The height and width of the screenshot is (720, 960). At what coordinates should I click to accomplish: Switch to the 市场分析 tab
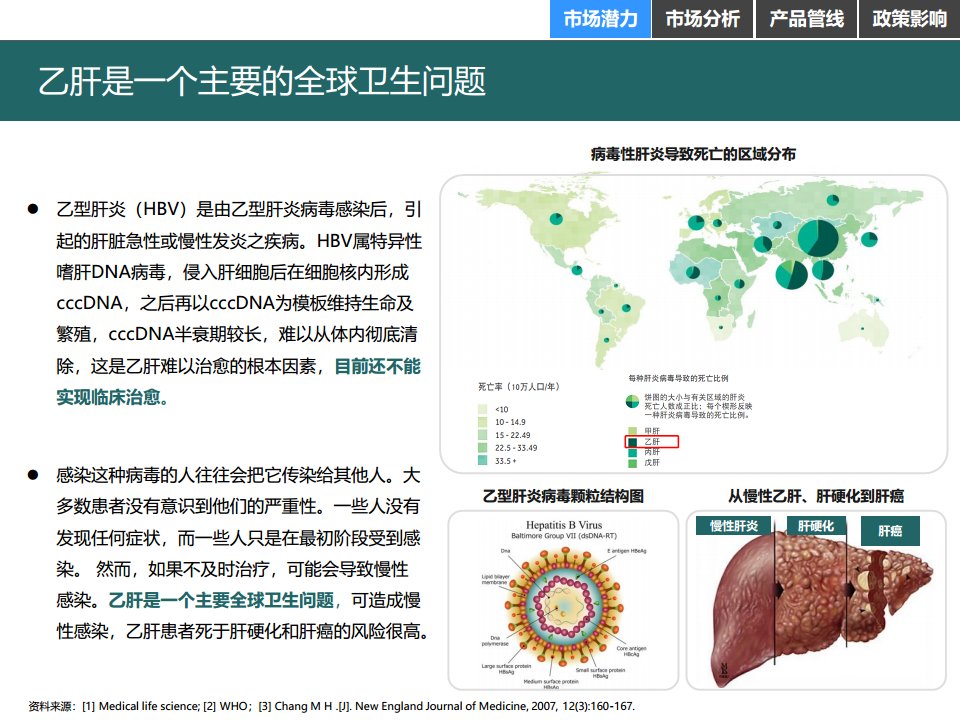(702, 19)
